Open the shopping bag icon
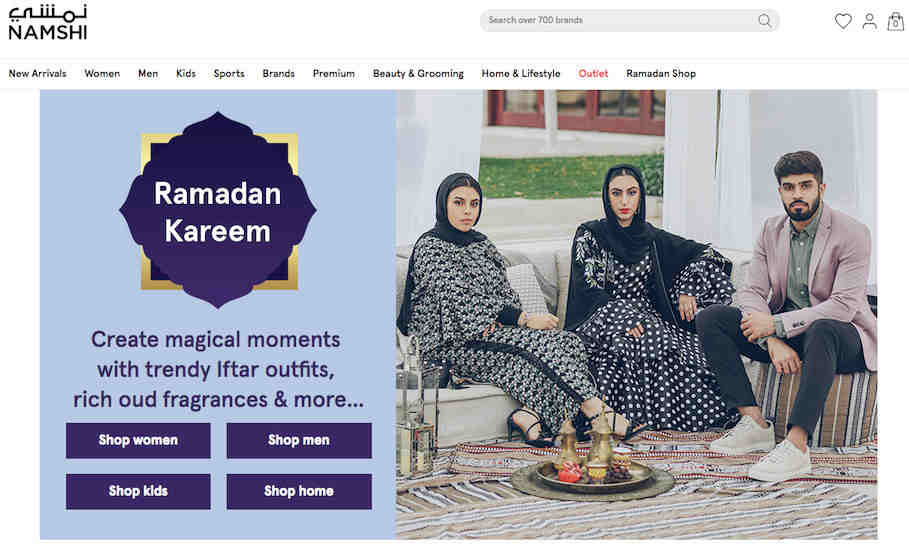The width and height of the screenshot is (909, 552). 896,21
